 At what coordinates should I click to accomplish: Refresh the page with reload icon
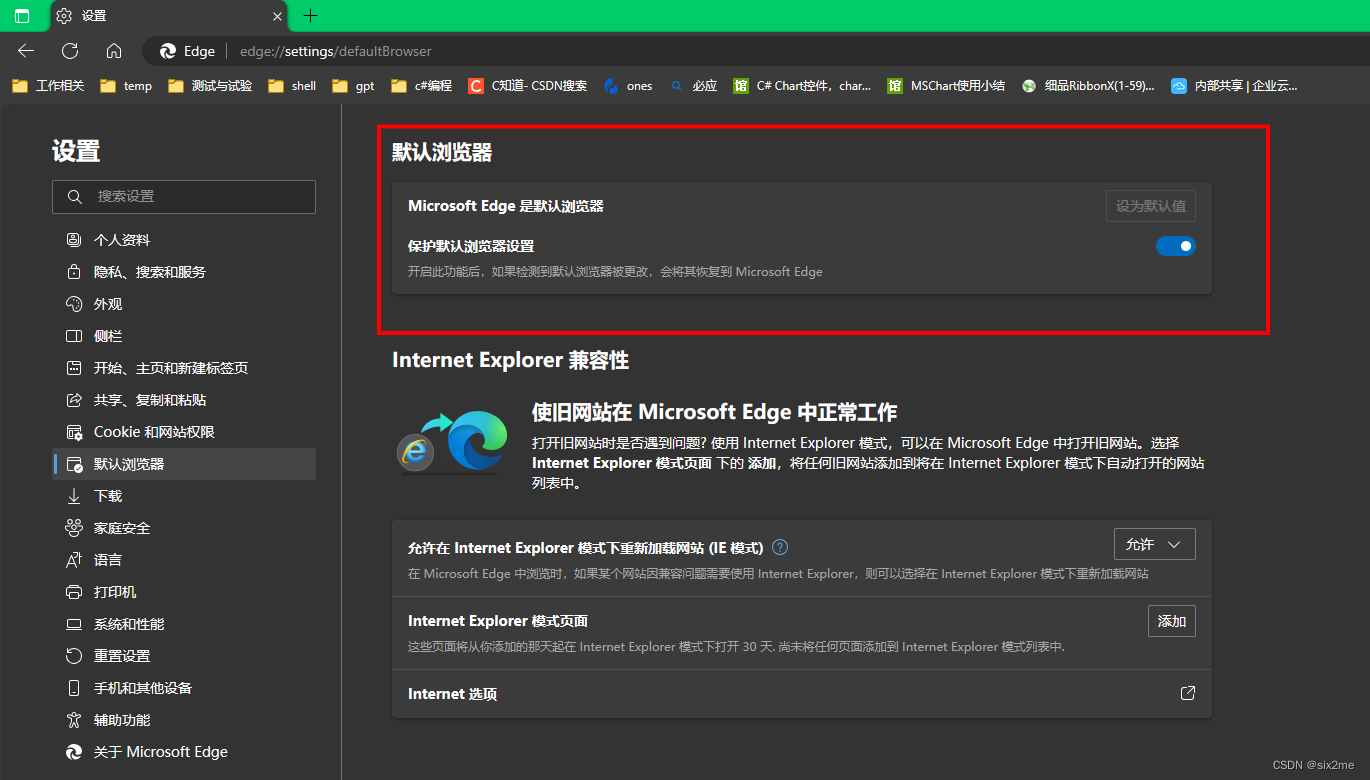[x=70, y=51]
